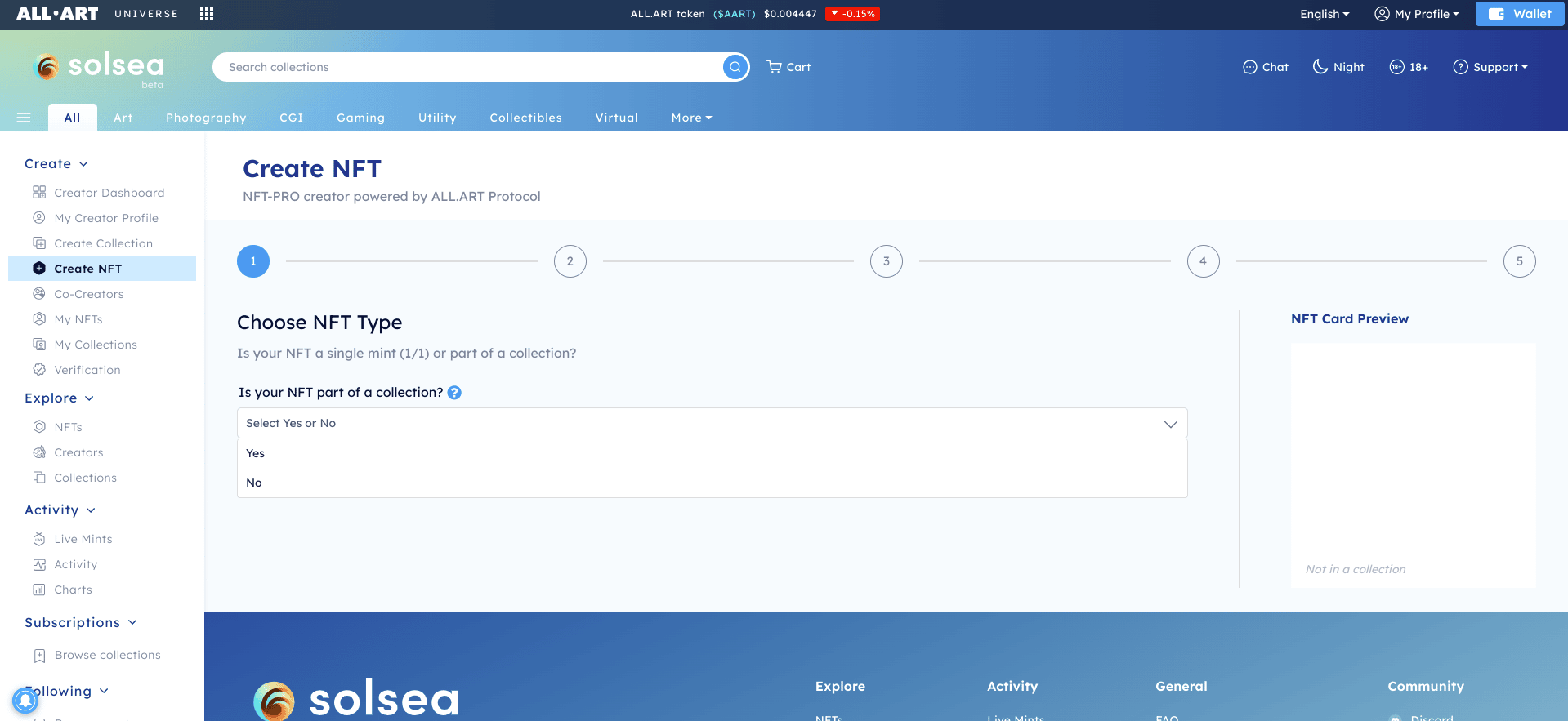This screenshot has height=721, width=1568.
Task: Select the All category tab
Action: tap(73, 118)
